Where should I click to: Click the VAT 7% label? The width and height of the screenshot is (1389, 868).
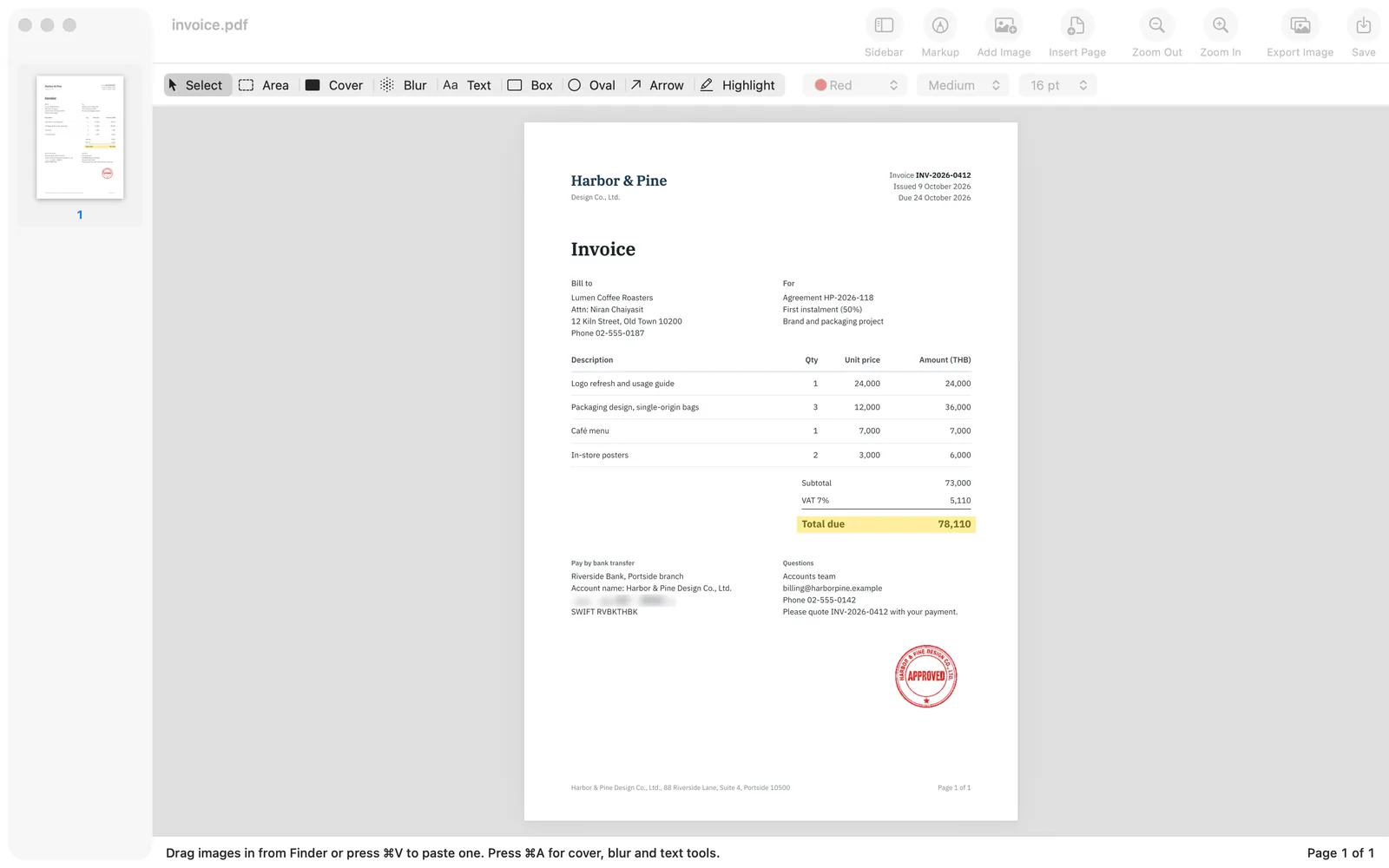tap(815, 501)
